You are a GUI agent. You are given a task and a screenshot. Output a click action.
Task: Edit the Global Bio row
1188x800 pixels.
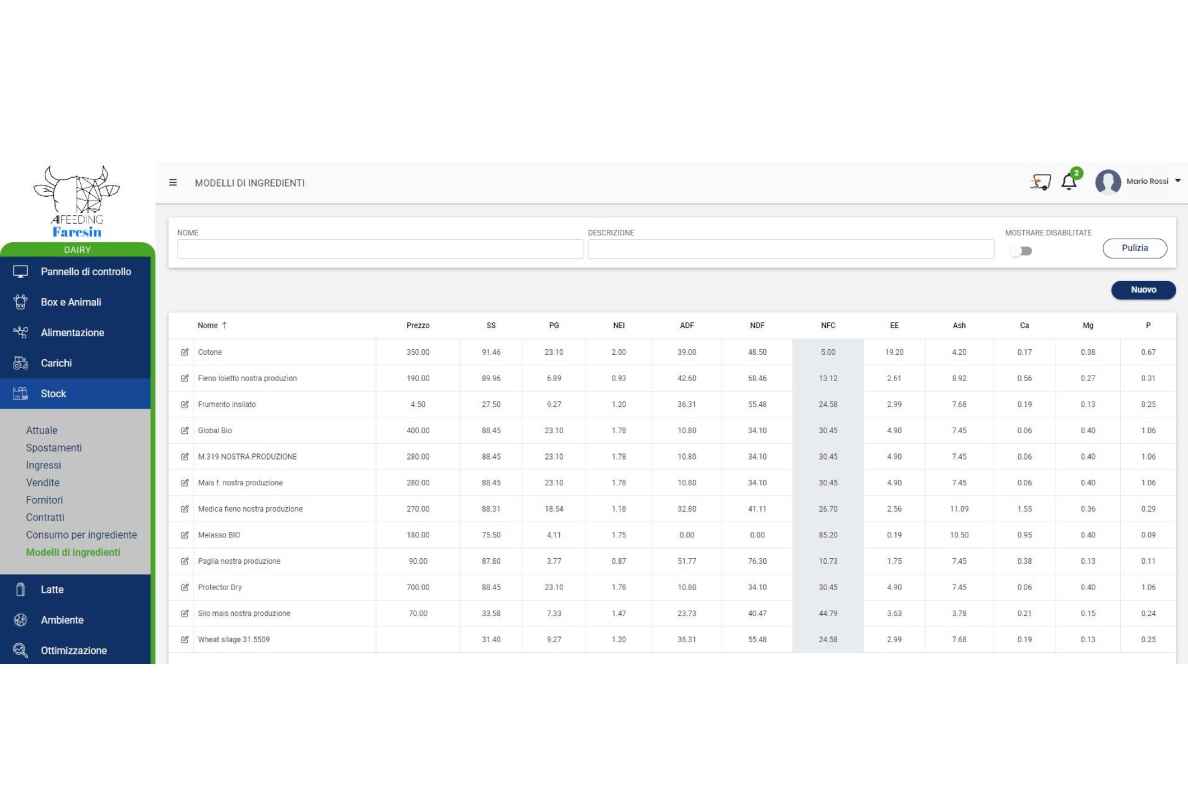point(184,430)
